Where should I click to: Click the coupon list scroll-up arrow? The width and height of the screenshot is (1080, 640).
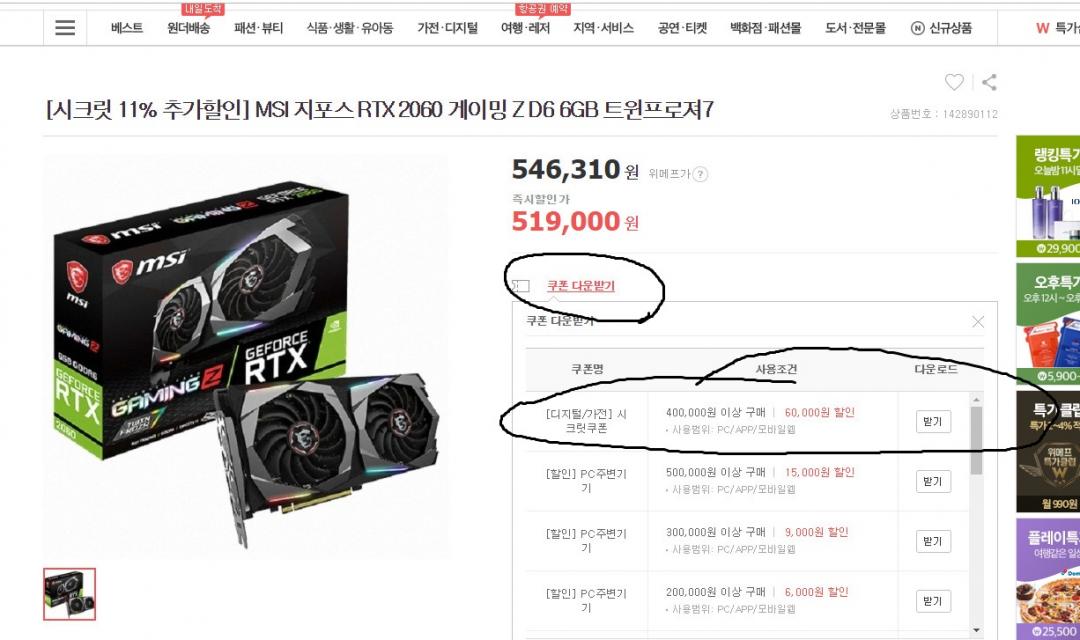click(x=976, y=400)
